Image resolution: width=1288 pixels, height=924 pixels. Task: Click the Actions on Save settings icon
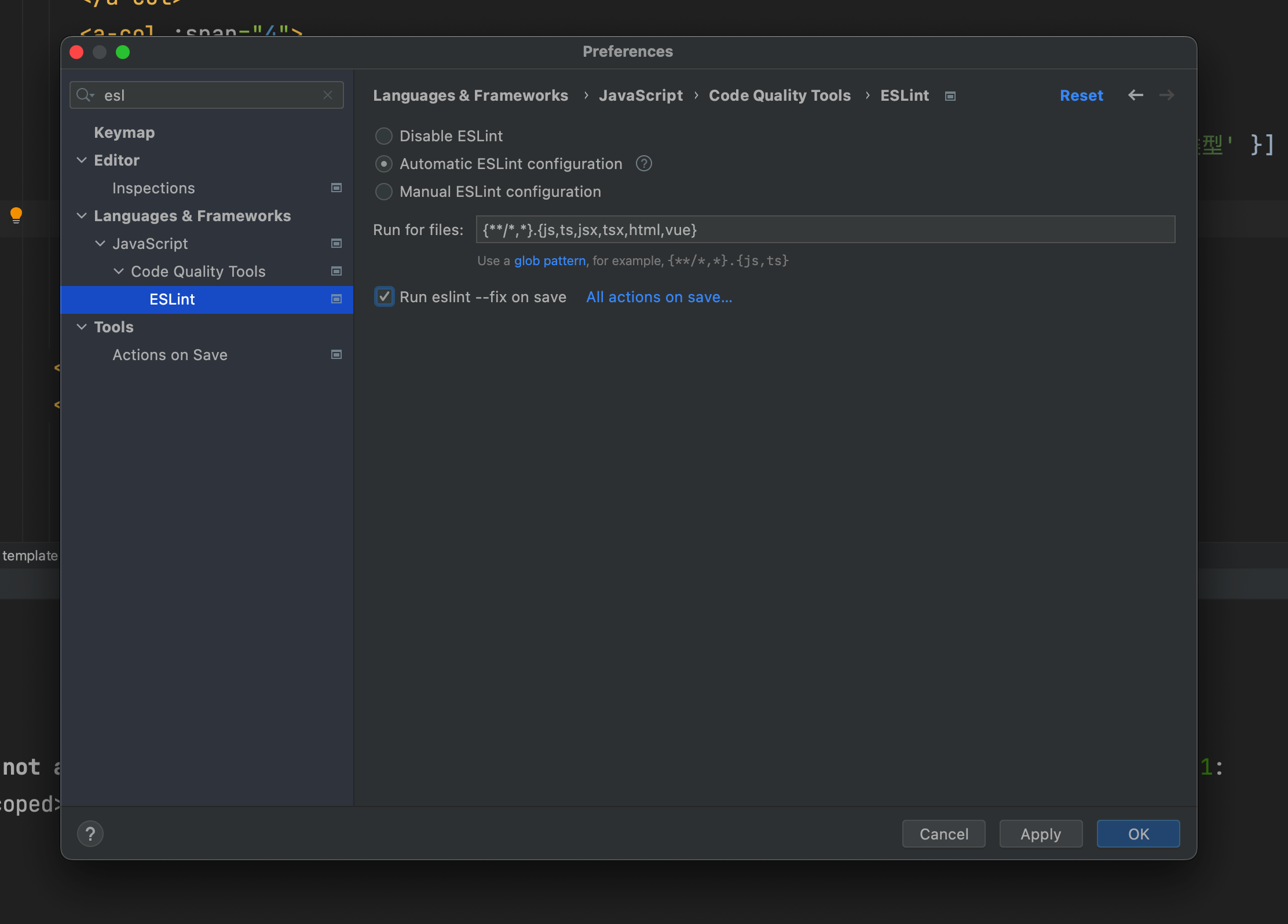point(337,355)
